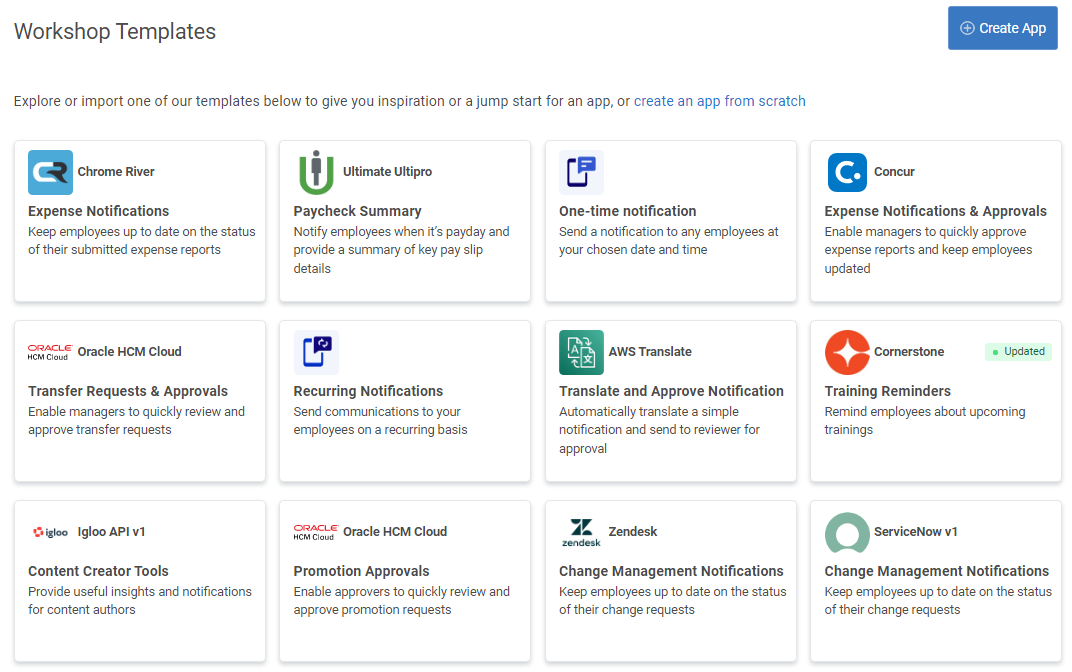Click the ServiceNow v1 label
Viewport: 1072px width, 672px height.
(916, 531)
